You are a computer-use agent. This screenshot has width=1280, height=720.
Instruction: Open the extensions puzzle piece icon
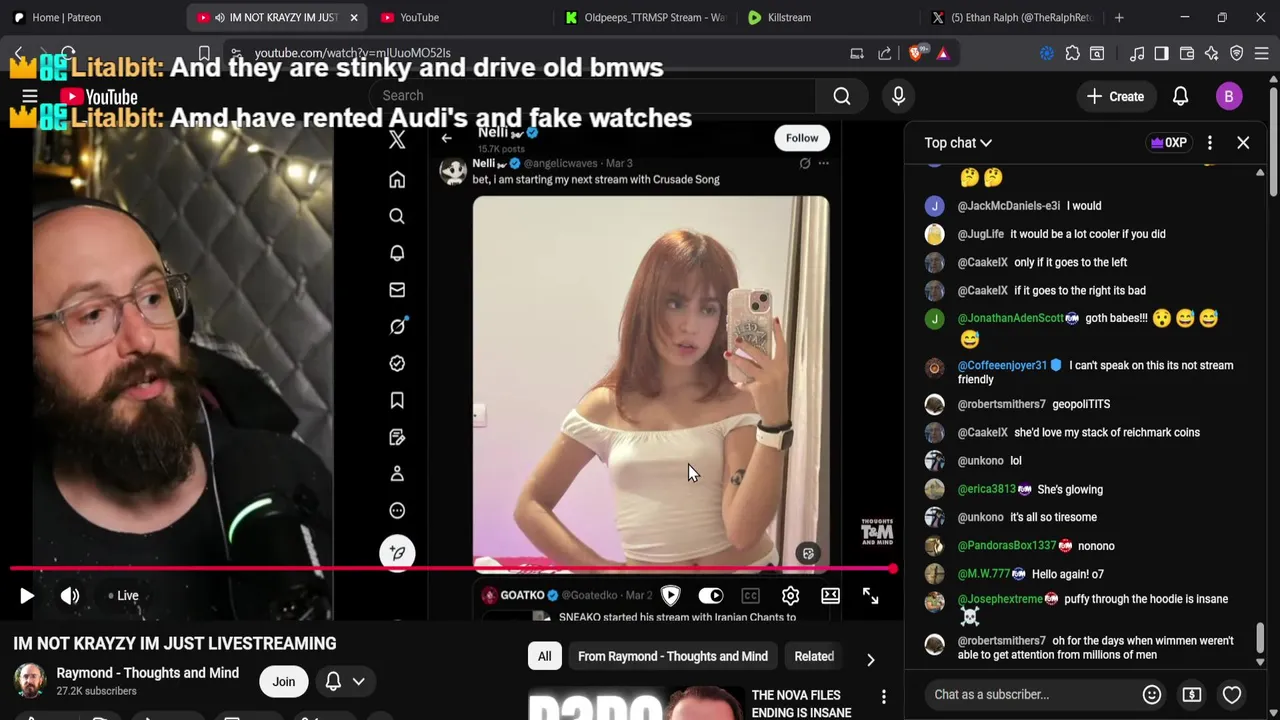tap(1072, 53)
